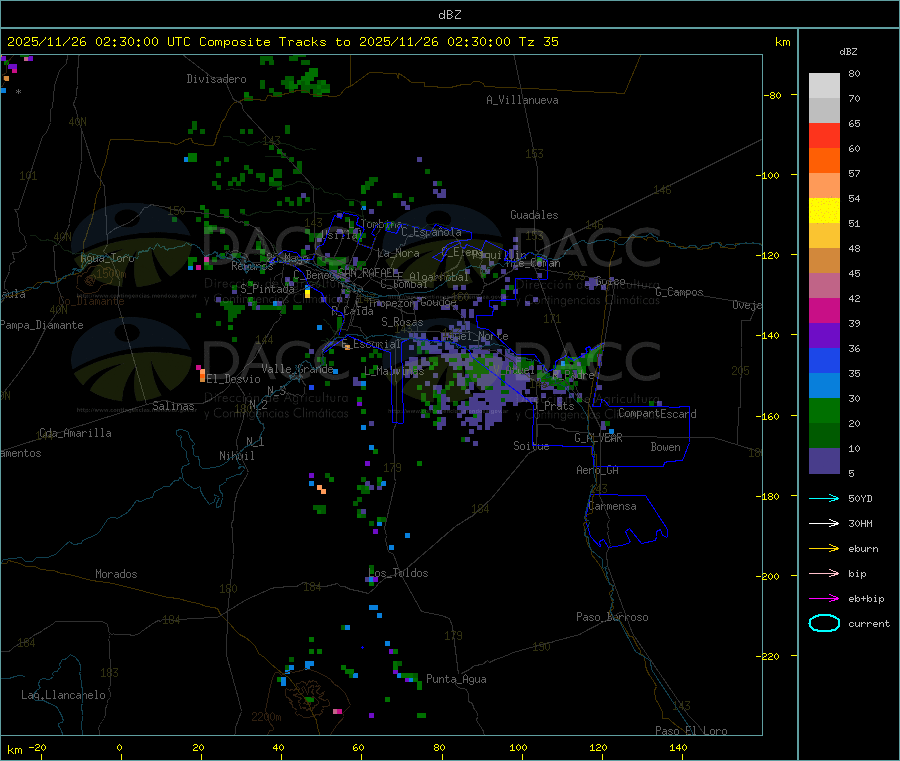Image resolution: width=900 pixels, height=761 pixels.
Task: Select the yellow 51 dBZ color band
Action: pyautogui.click(x=824, y=211)
